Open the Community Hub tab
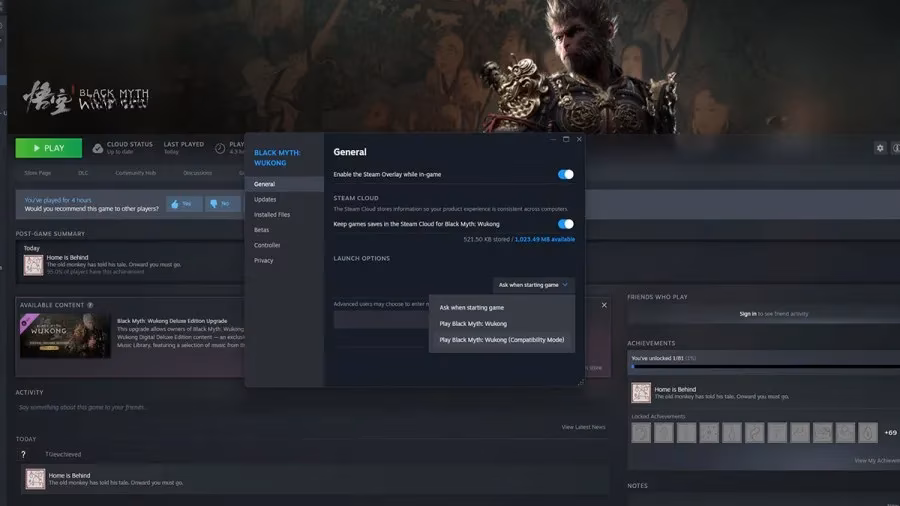 tap(135, 173)
